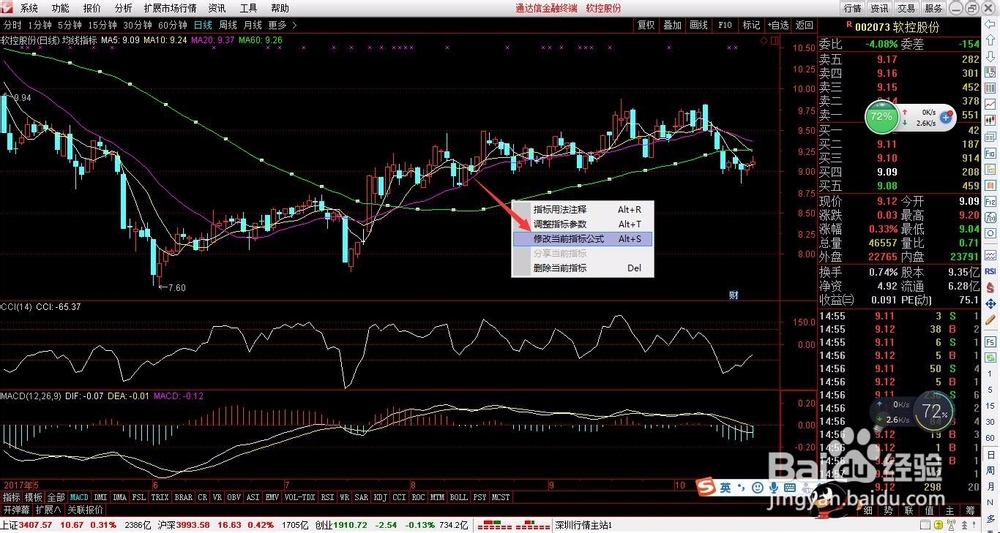Select the MACD indicator tab

pyautogui.click(x=79, y=497)
